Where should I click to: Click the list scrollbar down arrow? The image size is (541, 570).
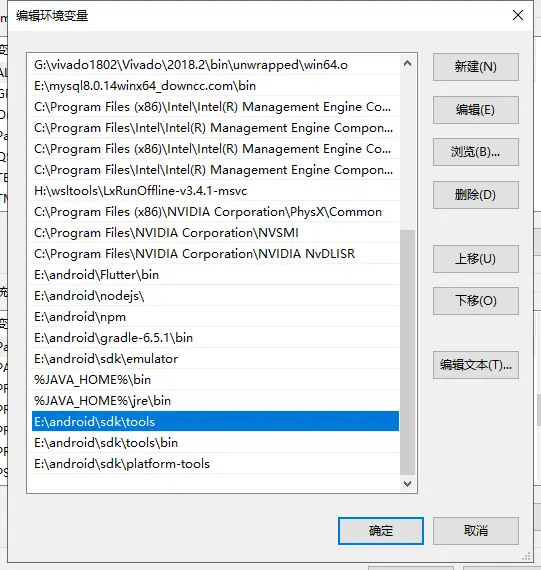(408, 483)
